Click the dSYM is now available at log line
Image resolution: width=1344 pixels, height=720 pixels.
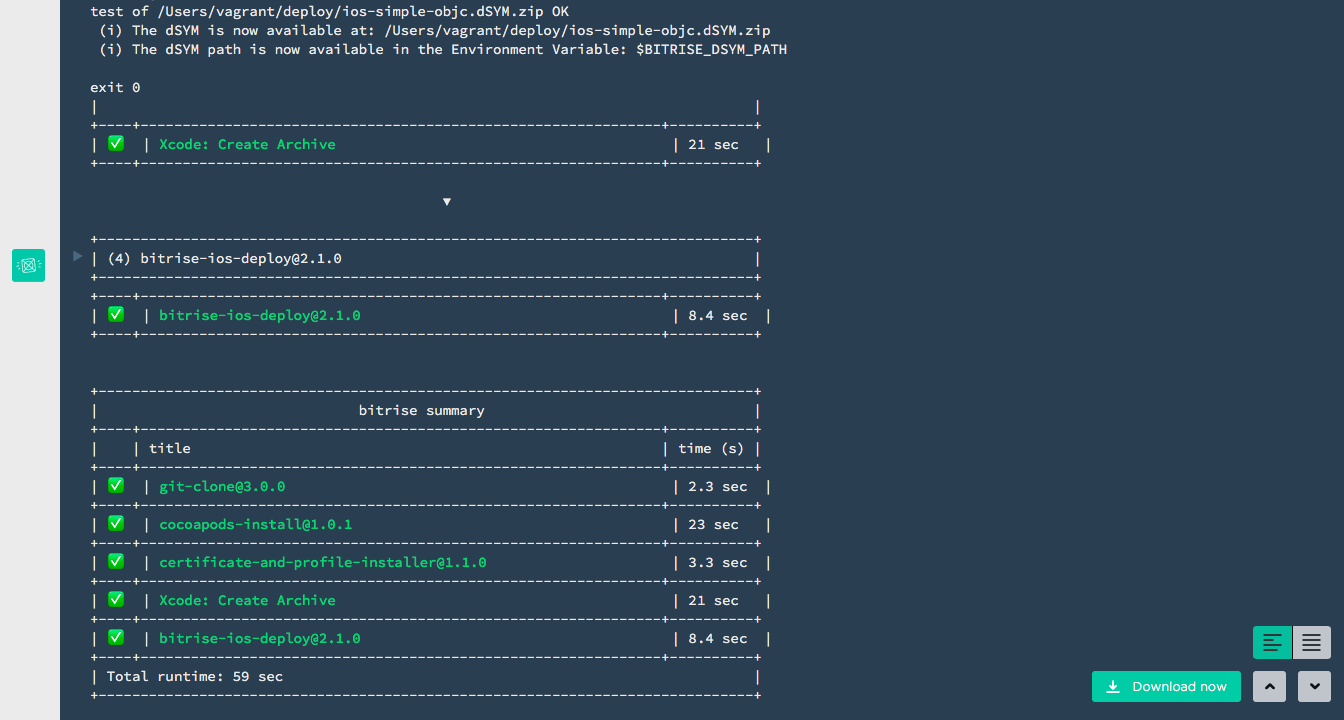[x=435, y=31]
